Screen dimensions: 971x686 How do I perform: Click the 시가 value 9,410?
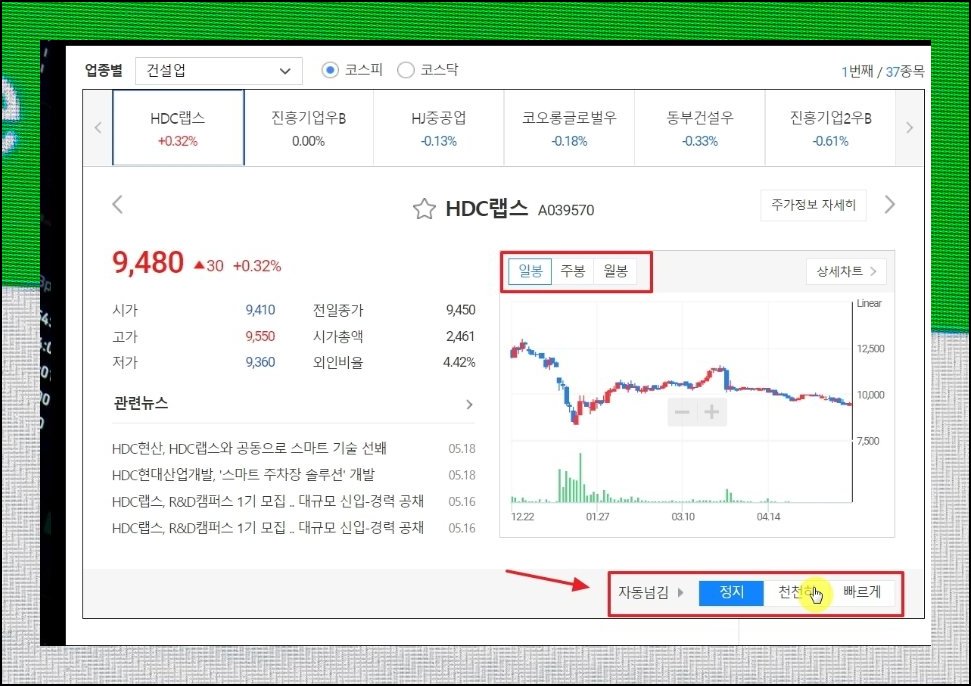pos(260,310)
